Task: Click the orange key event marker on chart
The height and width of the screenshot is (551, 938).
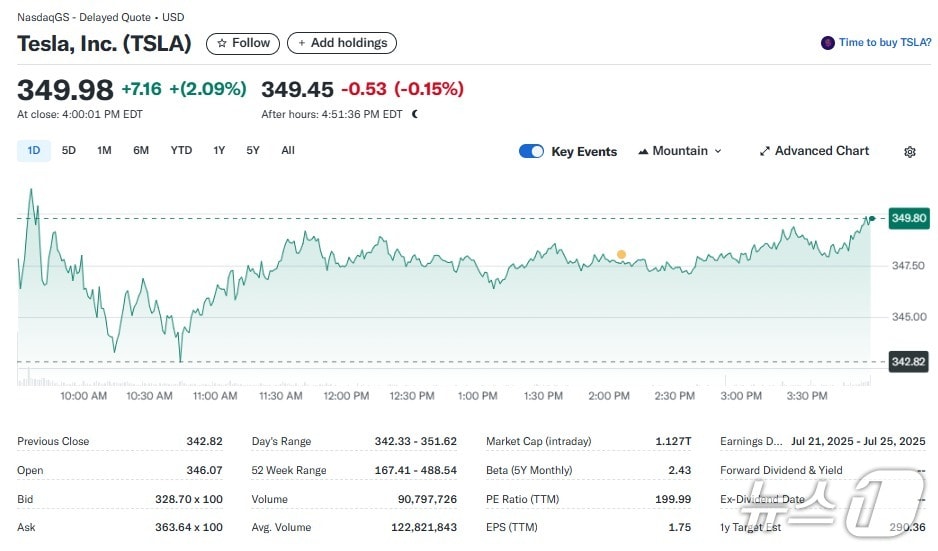Action: pyautogui.click(x=621, y=255)
